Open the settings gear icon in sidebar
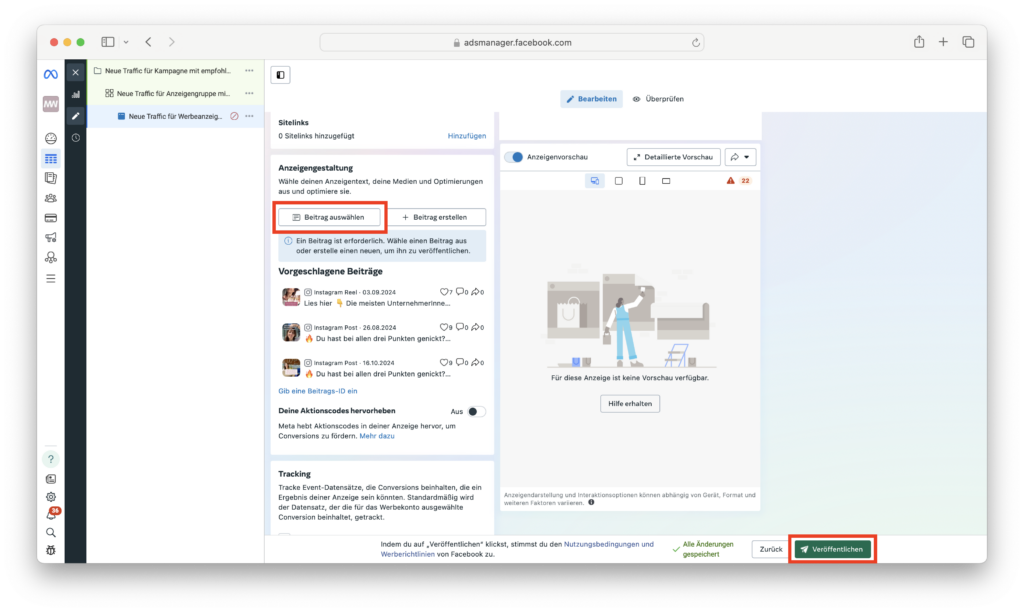The width and height of the screenshot is (1024, 612). (x=50, y=497)
